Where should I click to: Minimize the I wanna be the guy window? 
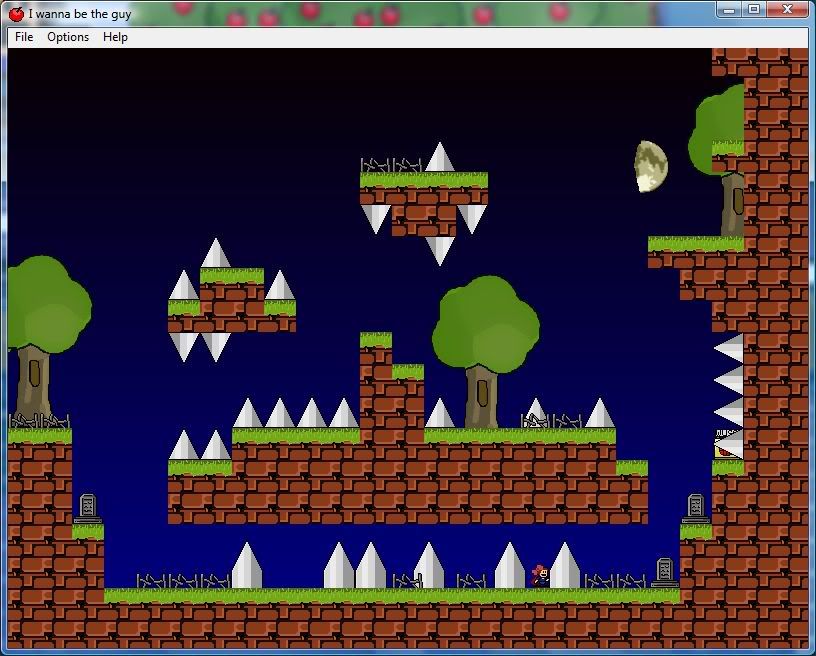729,9
